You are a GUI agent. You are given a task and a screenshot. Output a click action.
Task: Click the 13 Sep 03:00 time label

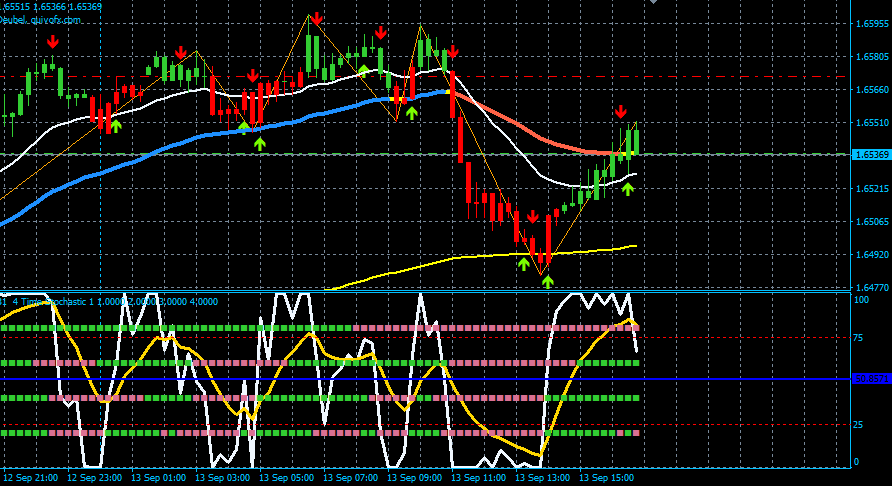222,477
